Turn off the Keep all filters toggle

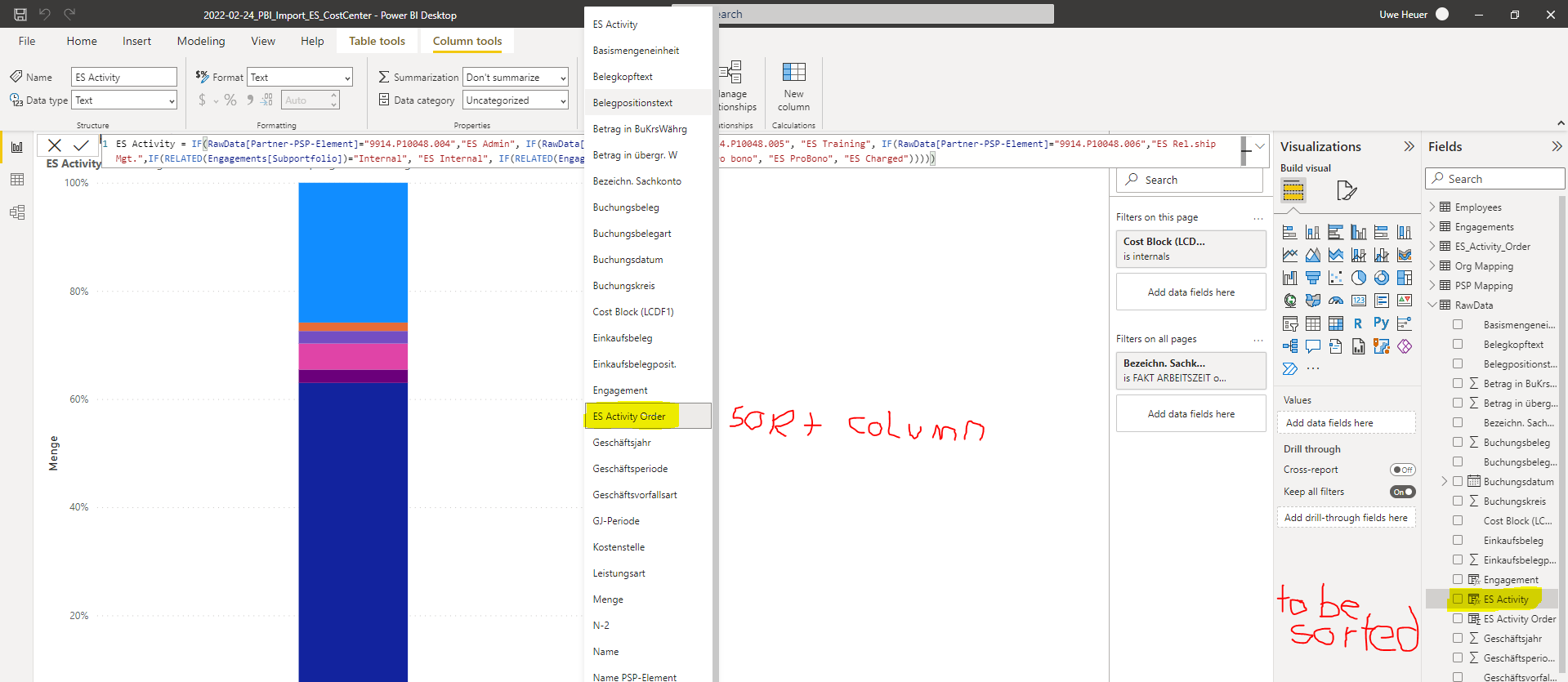pos(1402,492)
